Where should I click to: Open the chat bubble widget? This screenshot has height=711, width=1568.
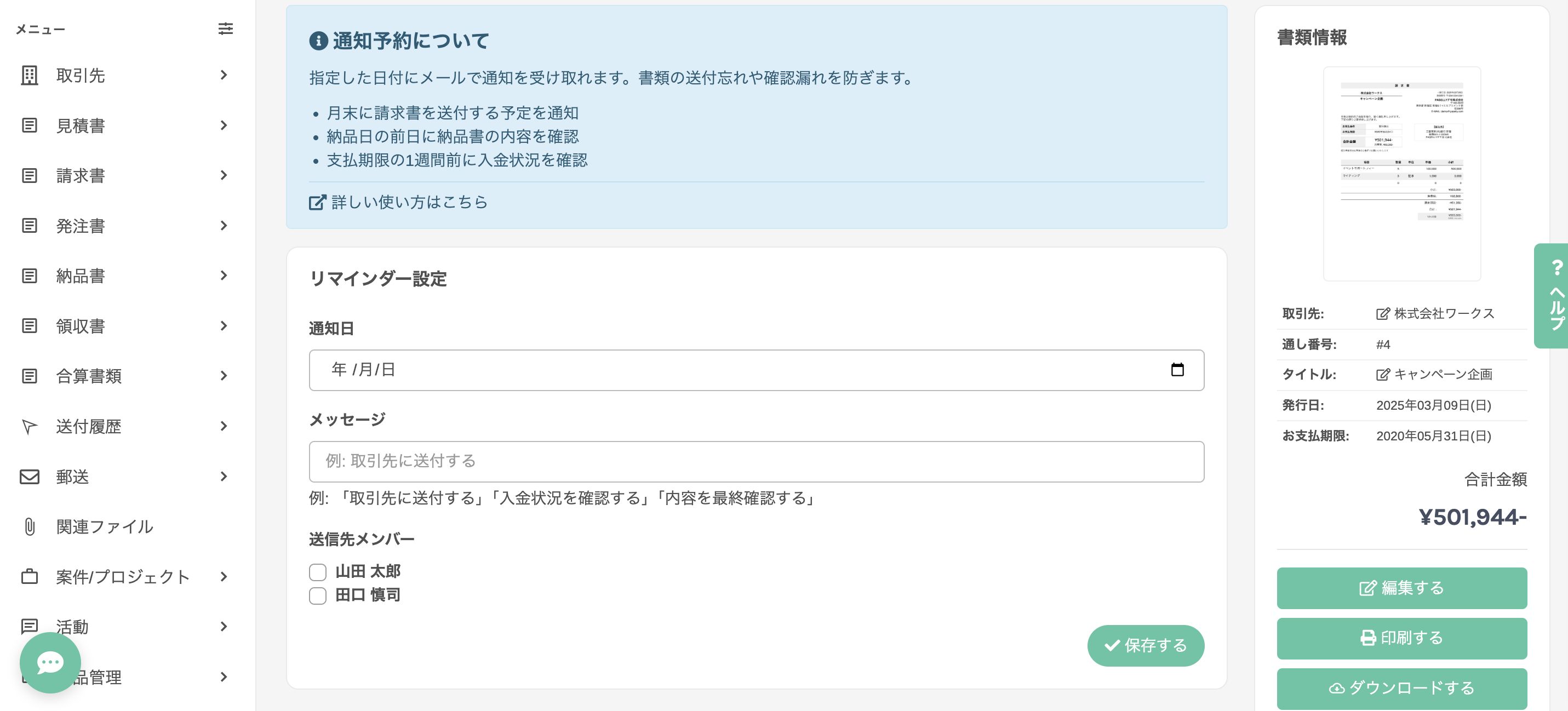50,662
